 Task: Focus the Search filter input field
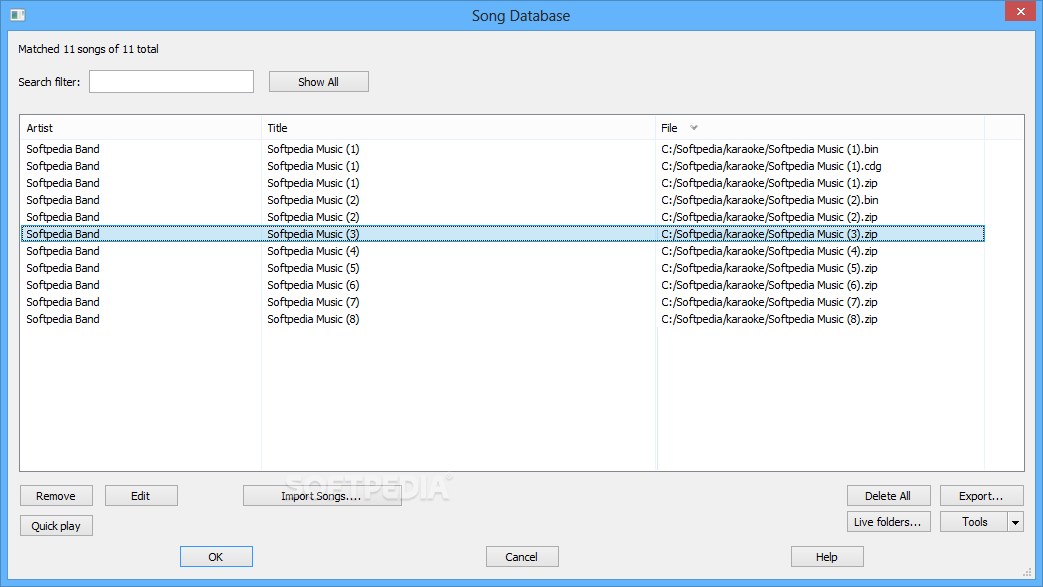(172, 82)
